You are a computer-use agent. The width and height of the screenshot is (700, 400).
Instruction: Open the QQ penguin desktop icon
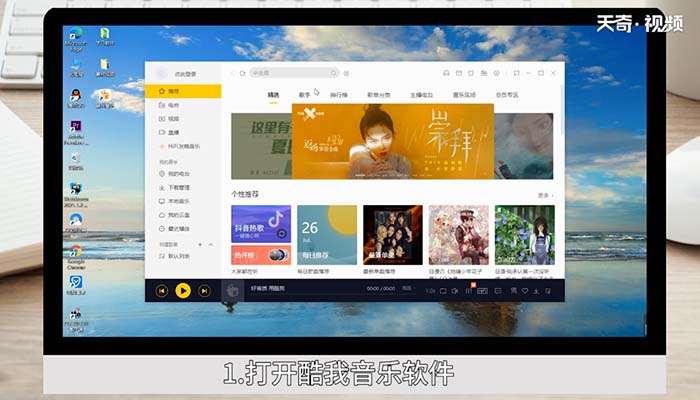[x=76, y=99]
